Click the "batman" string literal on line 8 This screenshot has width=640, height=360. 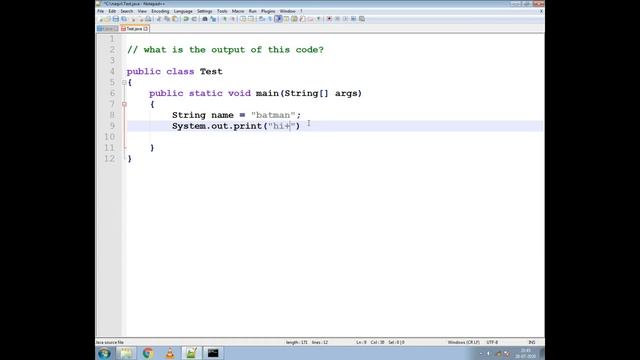[x=273, y=115]
